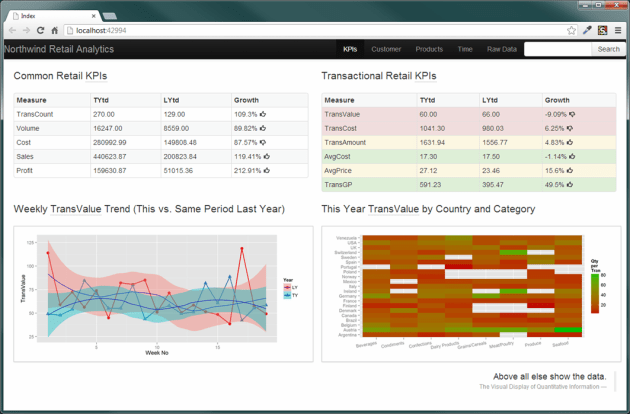This screenshot has width=630, height=414.
Task: Click thumbs icon in AvgCost row
Action: click(572, 156)
